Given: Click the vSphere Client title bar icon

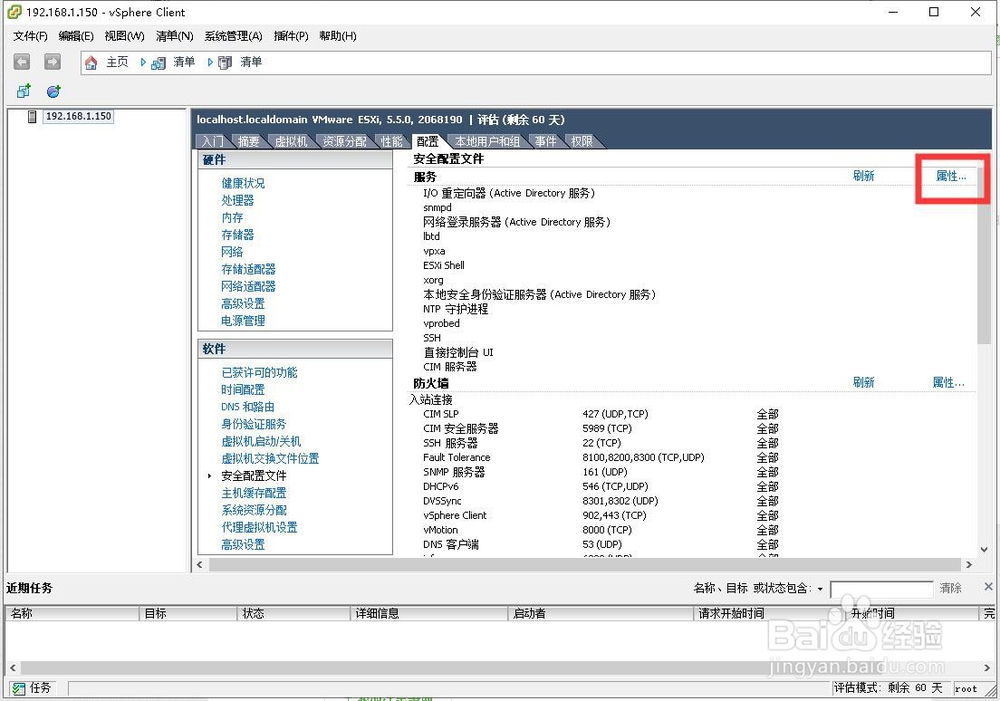Looking at the screenshot, I should coord(14,12).
